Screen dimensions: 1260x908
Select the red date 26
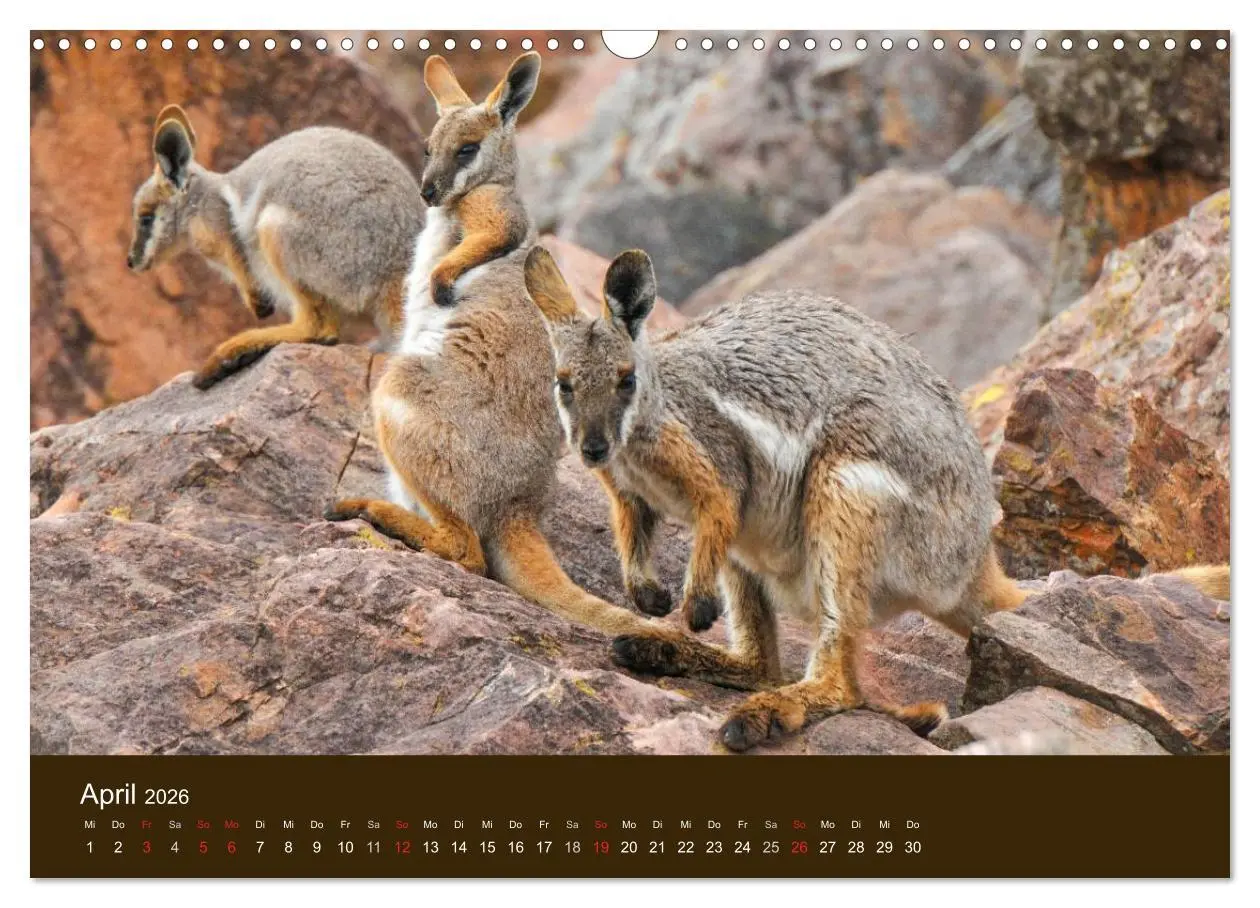799,849
